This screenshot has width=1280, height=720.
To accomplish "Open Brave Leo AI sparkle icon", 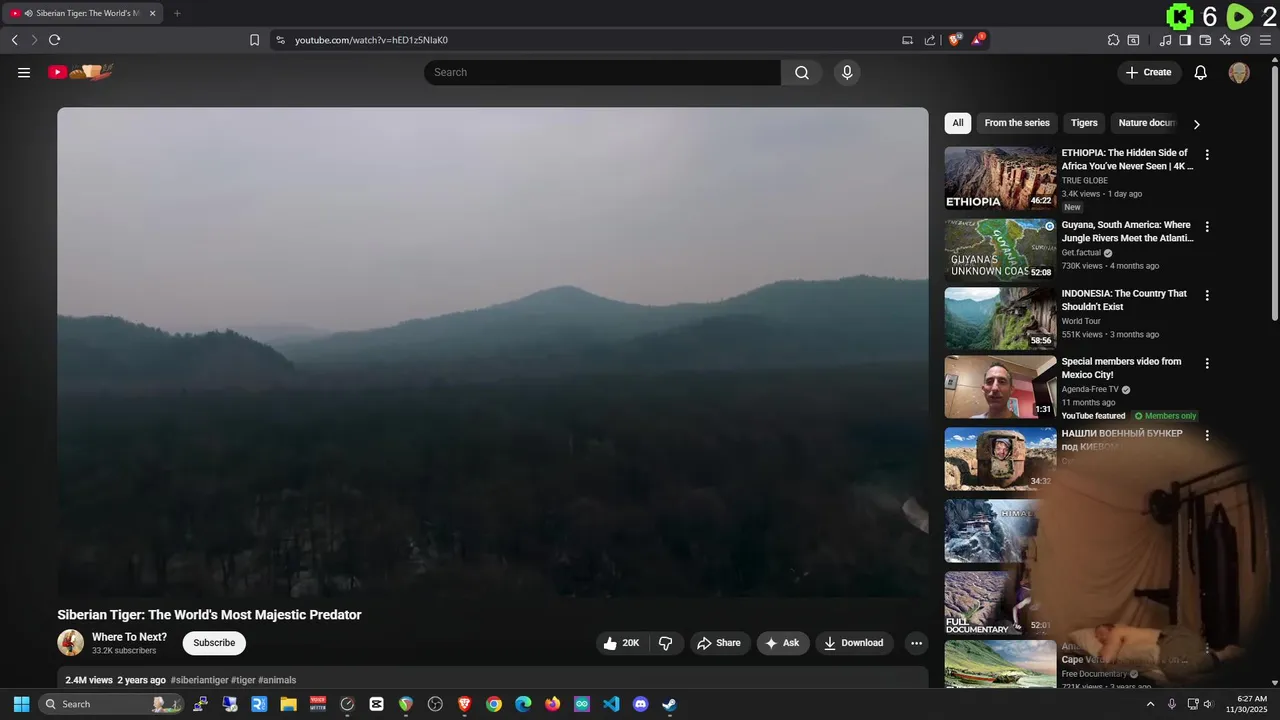I will [x=1225, y=40].
